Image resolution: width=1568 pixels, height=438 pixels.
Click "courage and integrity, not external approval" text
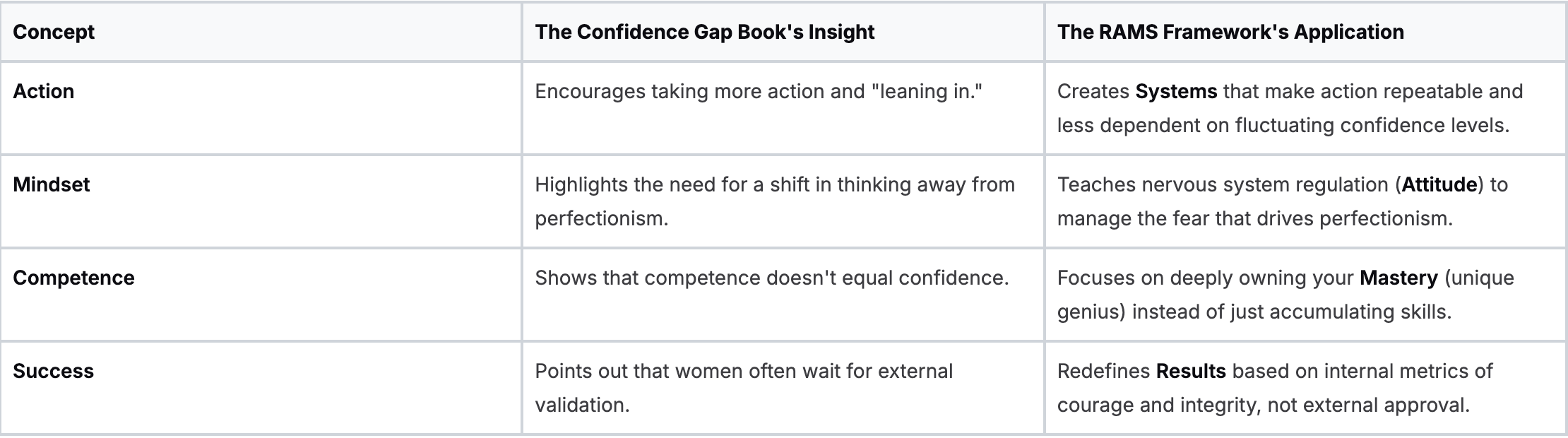click(x=1263, y=405)
